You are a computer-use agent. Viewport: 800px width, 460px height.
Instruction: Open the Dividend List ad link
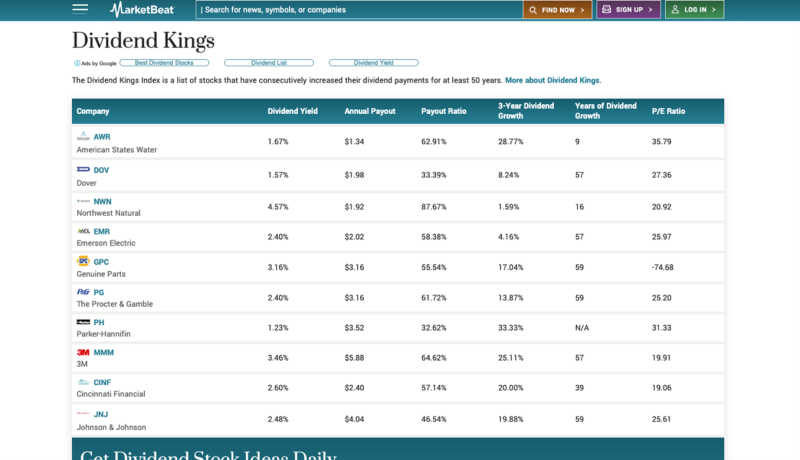[x=269, y=63]
